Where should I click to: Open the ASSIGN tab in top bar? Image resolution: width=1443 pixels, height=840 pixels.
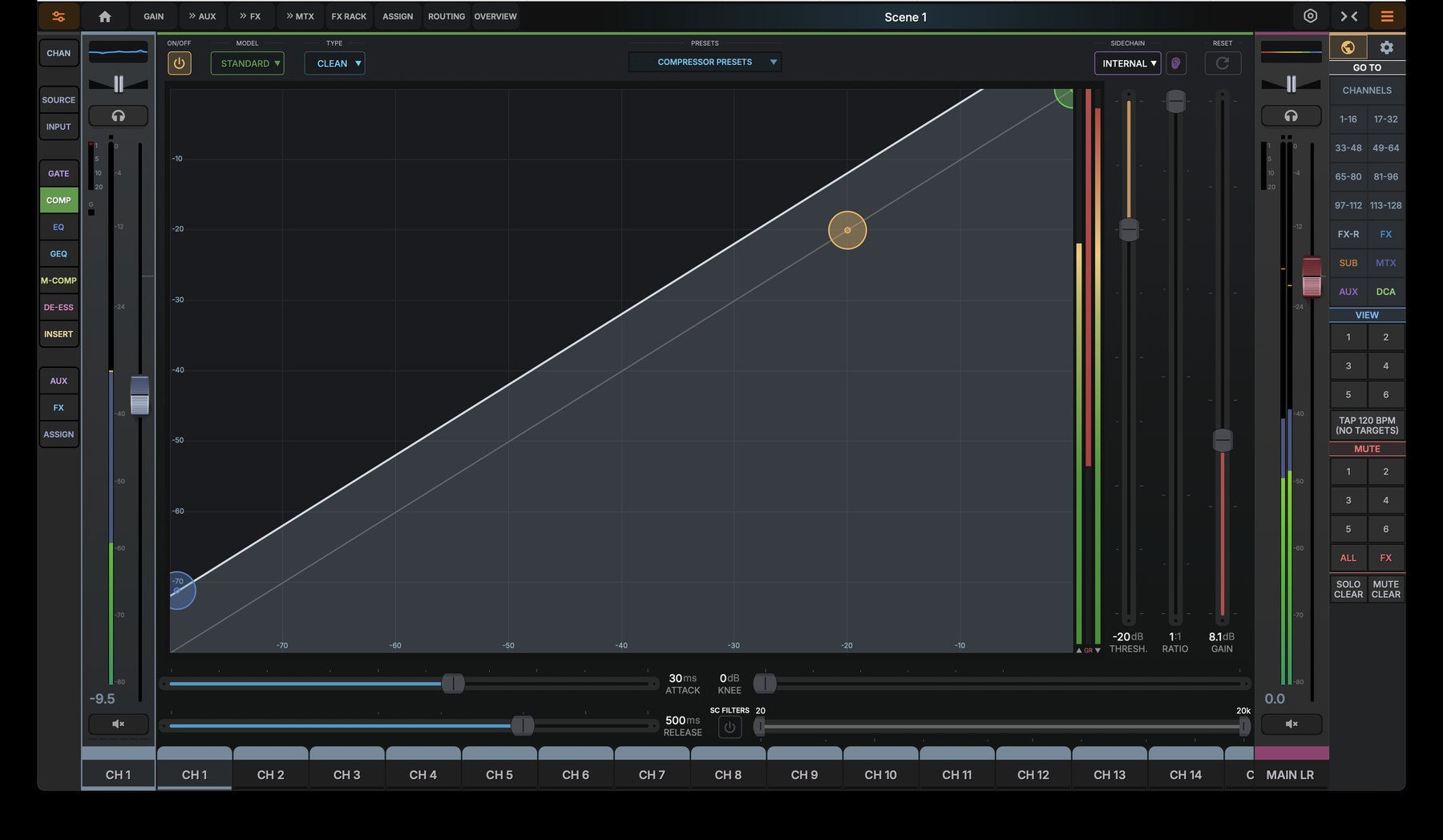point(398,16)
